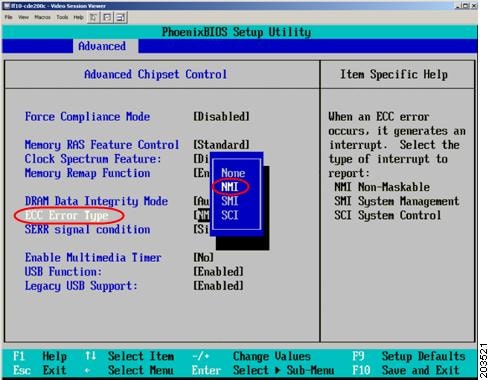Select DRAM Data Integrity Mode
Image resolution: width=490 pixels, height=380 pixels.
click(x=96, y=201)
